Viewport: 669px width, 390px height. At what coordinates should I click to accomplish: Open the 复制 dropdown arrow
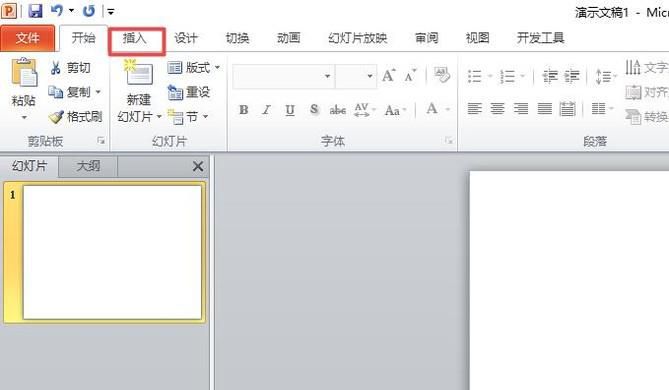(98, 92)
